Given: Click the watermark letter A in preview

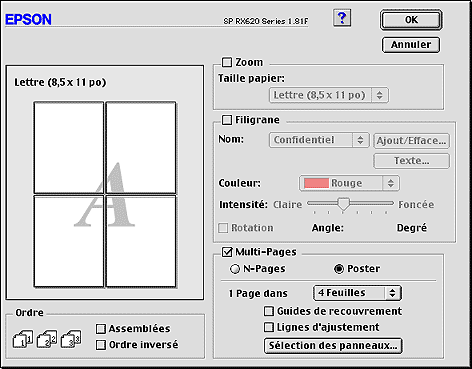Looking at the screenshot, I should (x=104, y=195).
